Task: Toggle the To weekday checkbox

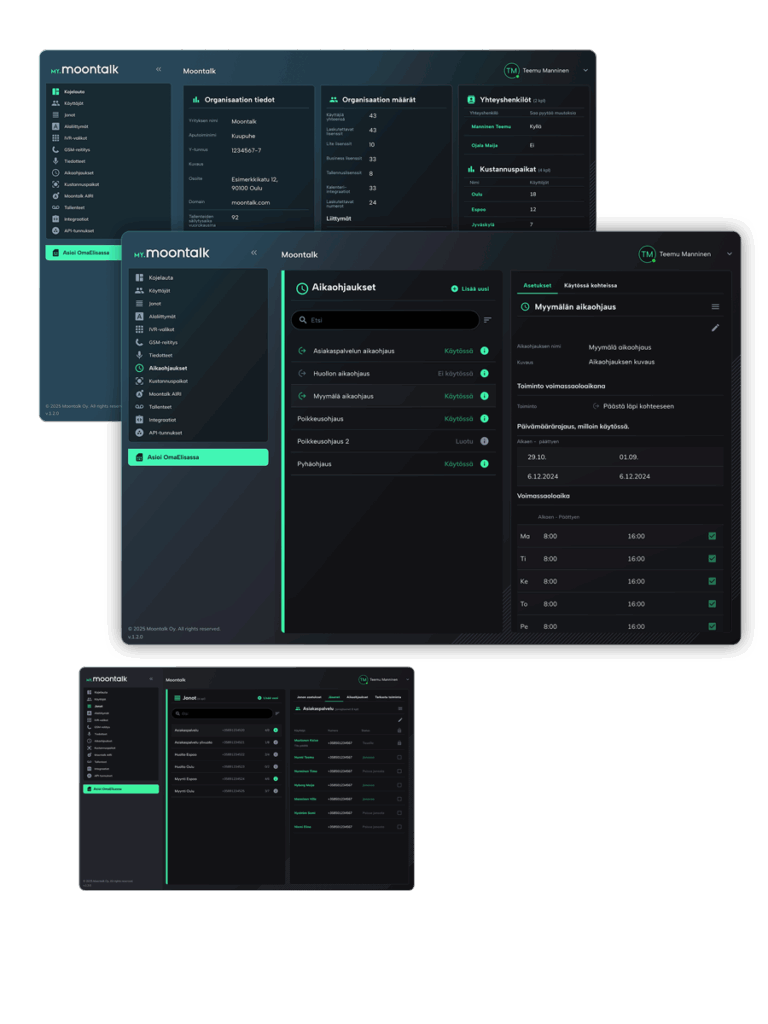Action: coord(712,603)
